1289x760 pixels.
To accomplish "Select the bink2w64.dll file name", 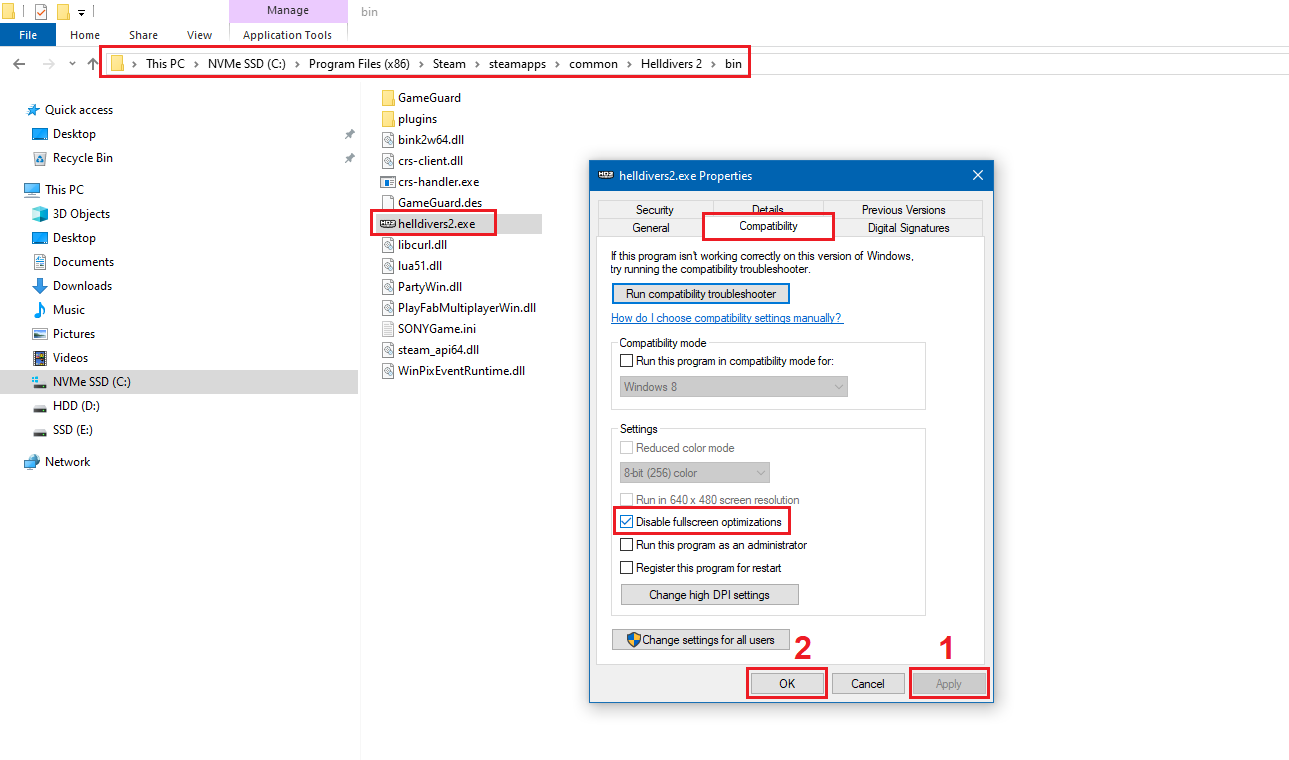I will point(431,140).
